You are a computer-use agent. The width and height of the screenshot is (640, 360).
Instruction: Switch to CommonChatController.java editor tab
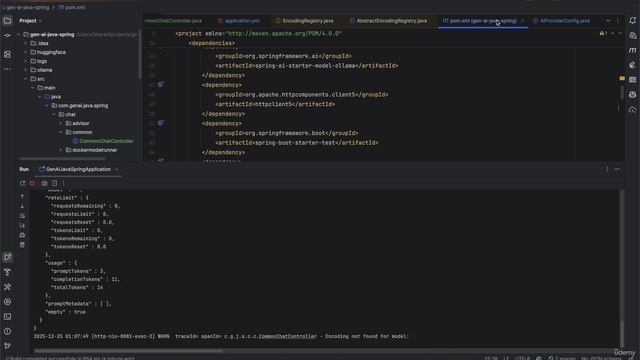point(173,21)
